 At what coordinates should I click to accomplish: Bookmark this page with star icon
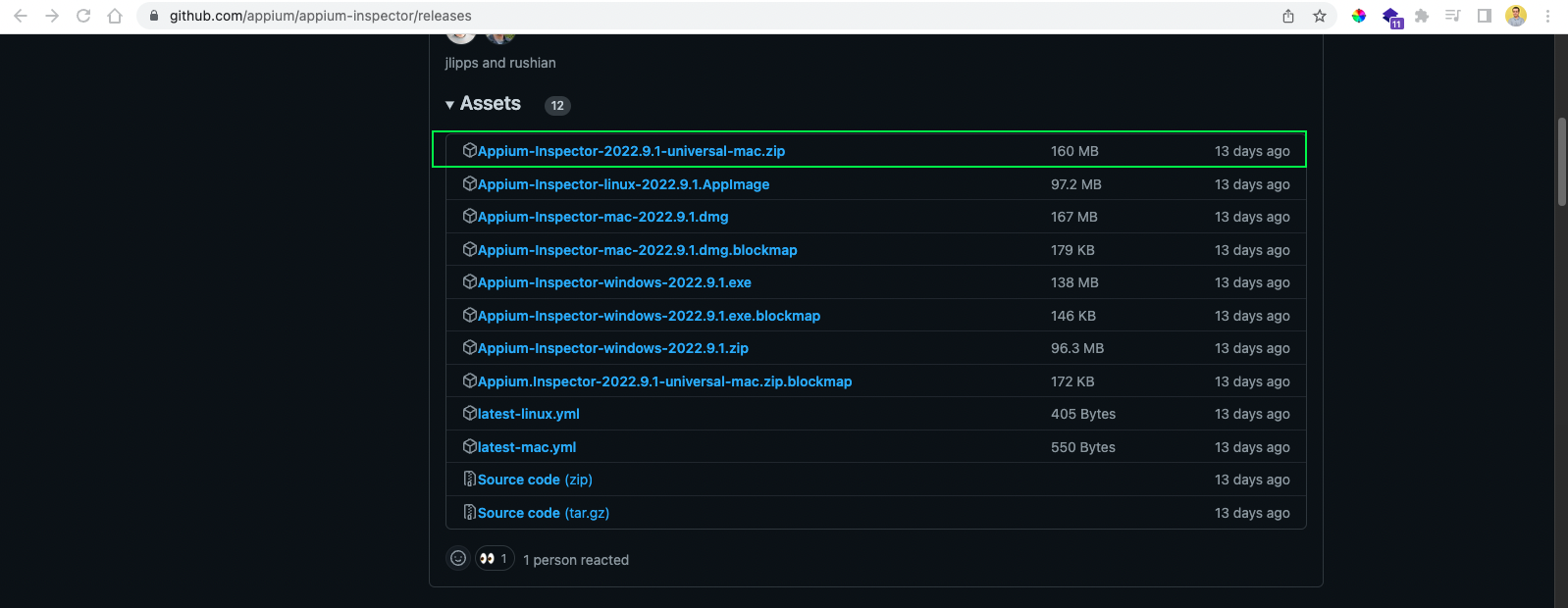(1320, 16)
